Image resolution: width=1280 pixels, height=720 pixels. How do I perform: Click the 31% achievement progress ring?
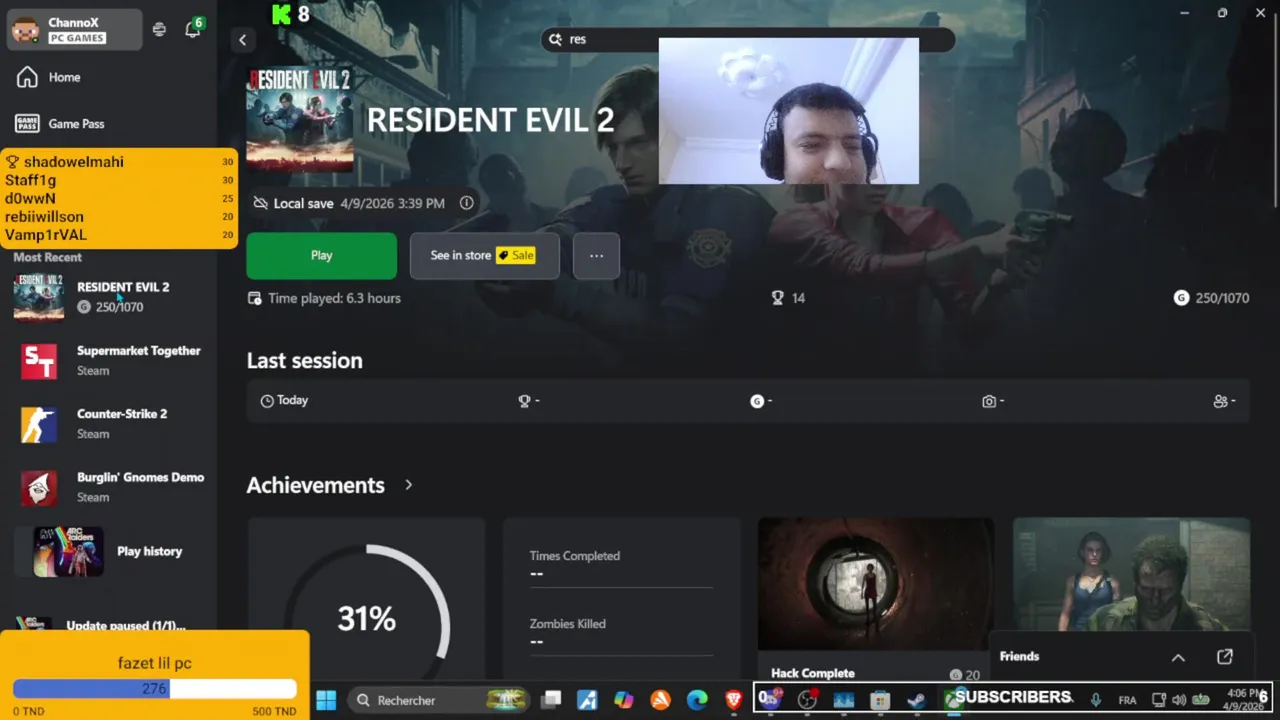[x=367, y=618]
